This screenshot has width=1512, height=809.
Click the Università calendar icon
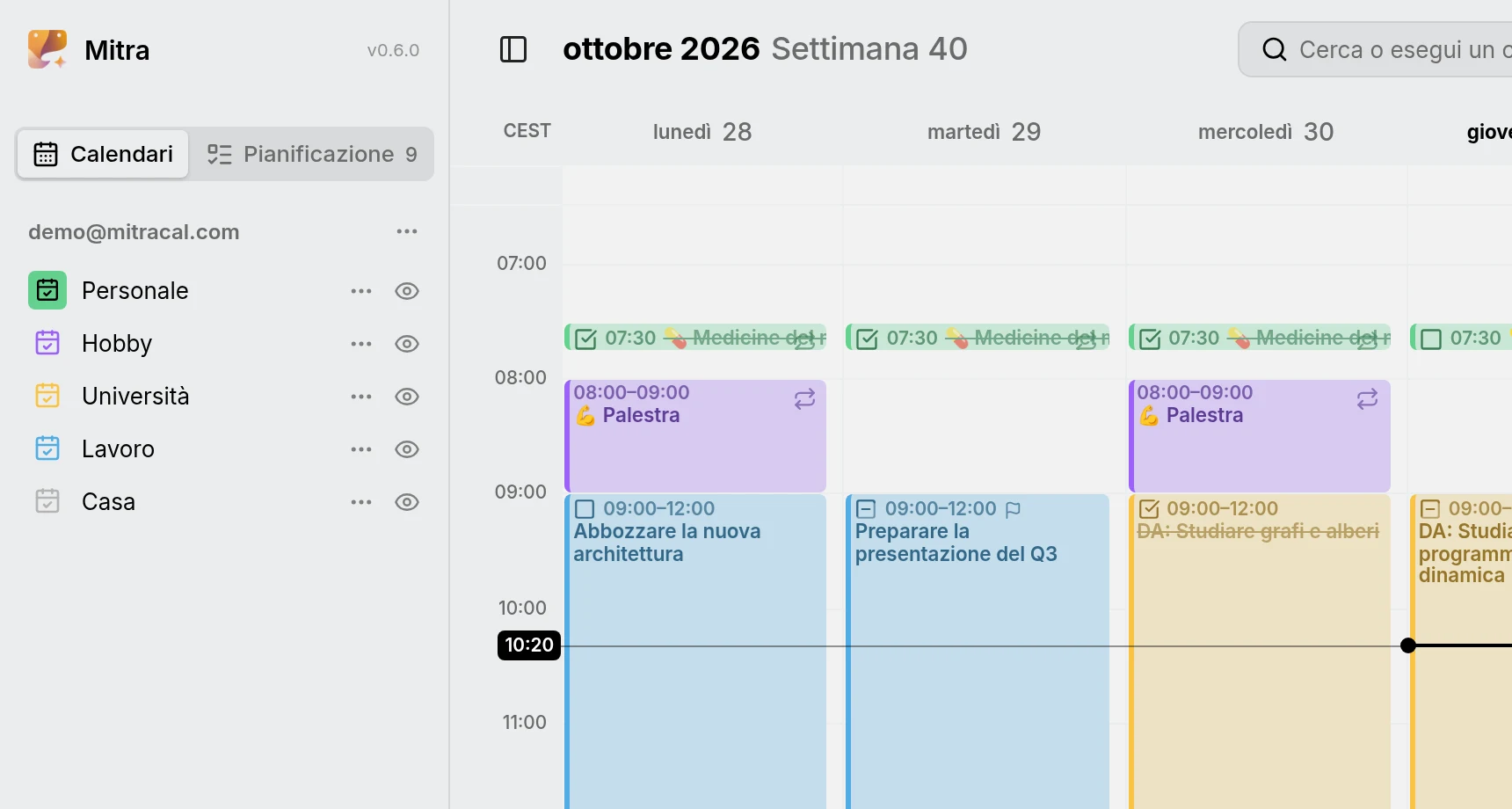pyautogui.click(x=47, y=396)
